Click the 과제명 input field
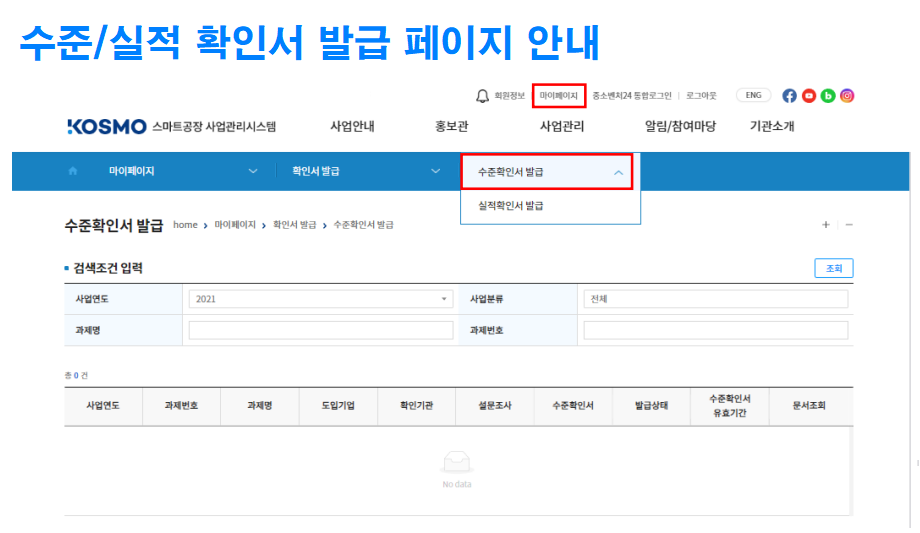 pyautogui.click(x=321, y=330)
